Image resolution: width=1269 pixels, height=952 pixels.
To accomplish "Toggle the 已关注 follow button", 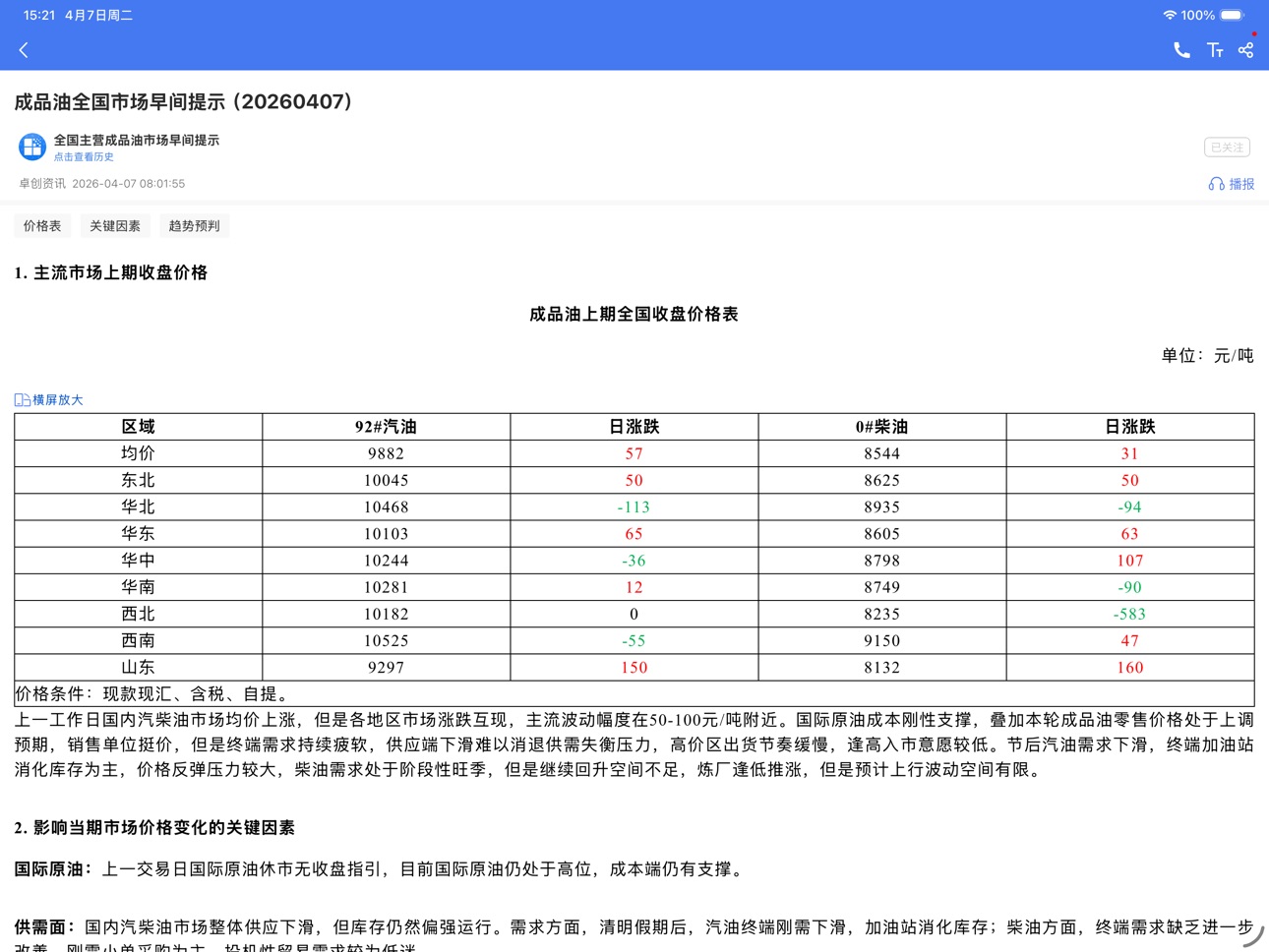I will (1227, 148).
